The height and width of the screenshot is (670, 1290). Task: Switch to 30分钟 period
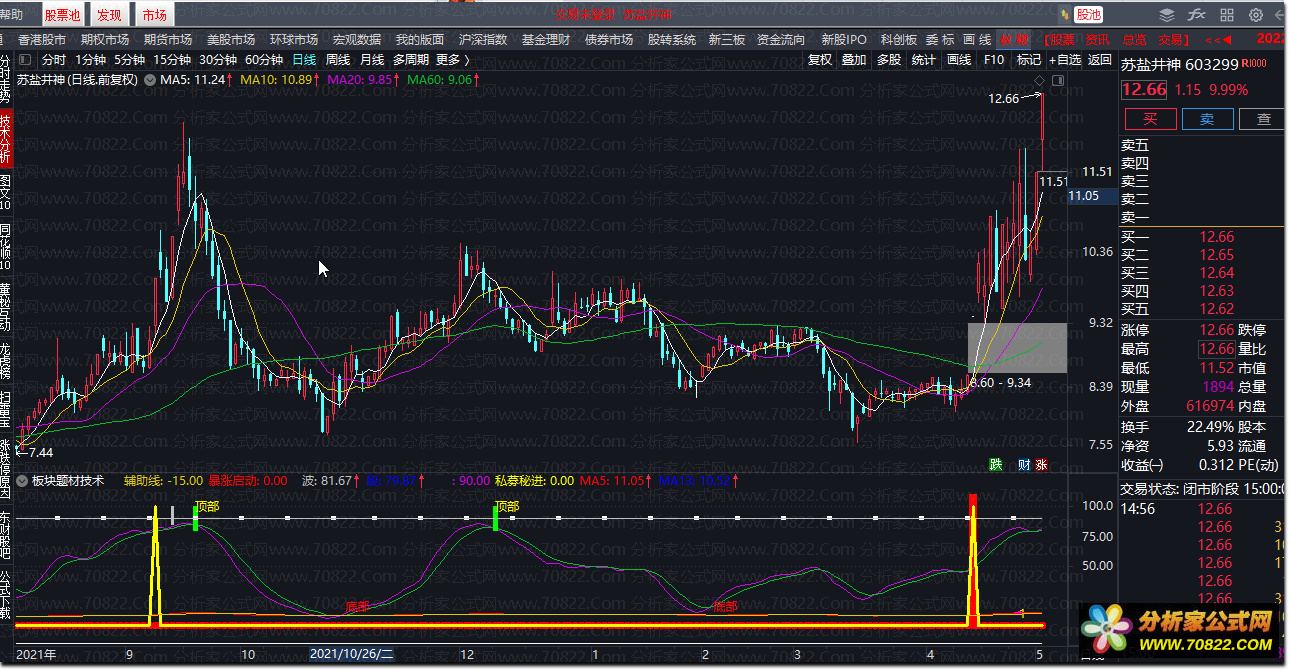tap(217, 60)
